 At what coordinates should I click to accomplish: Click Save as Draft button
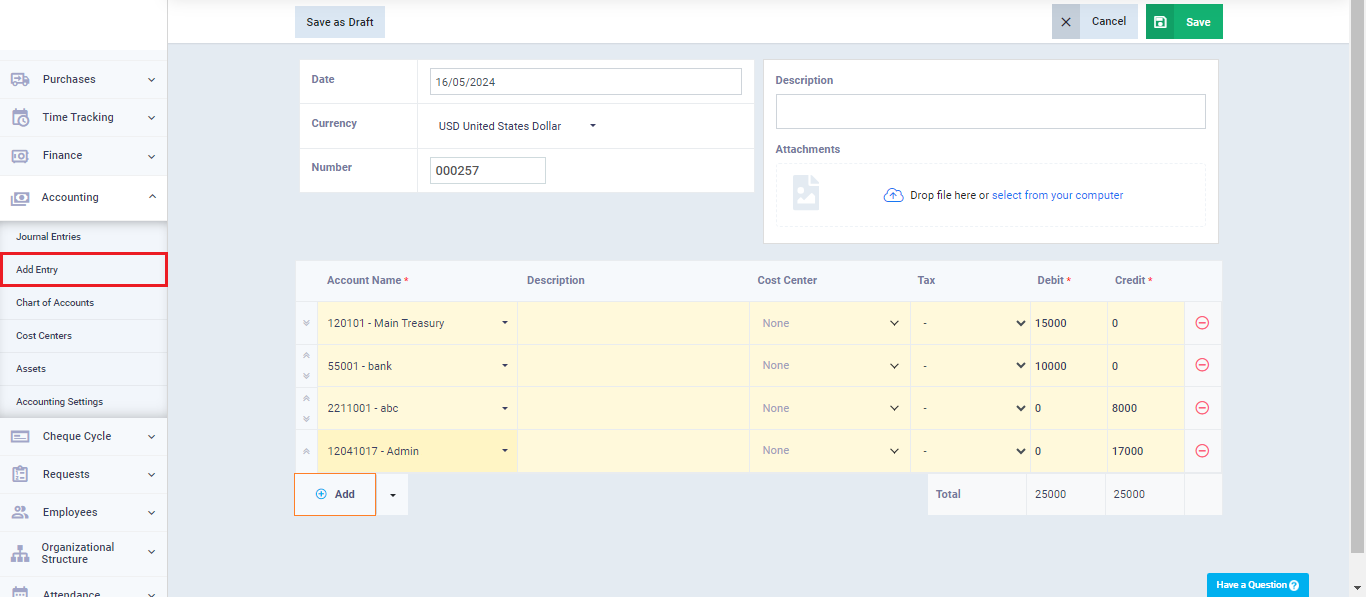point(340,22)
